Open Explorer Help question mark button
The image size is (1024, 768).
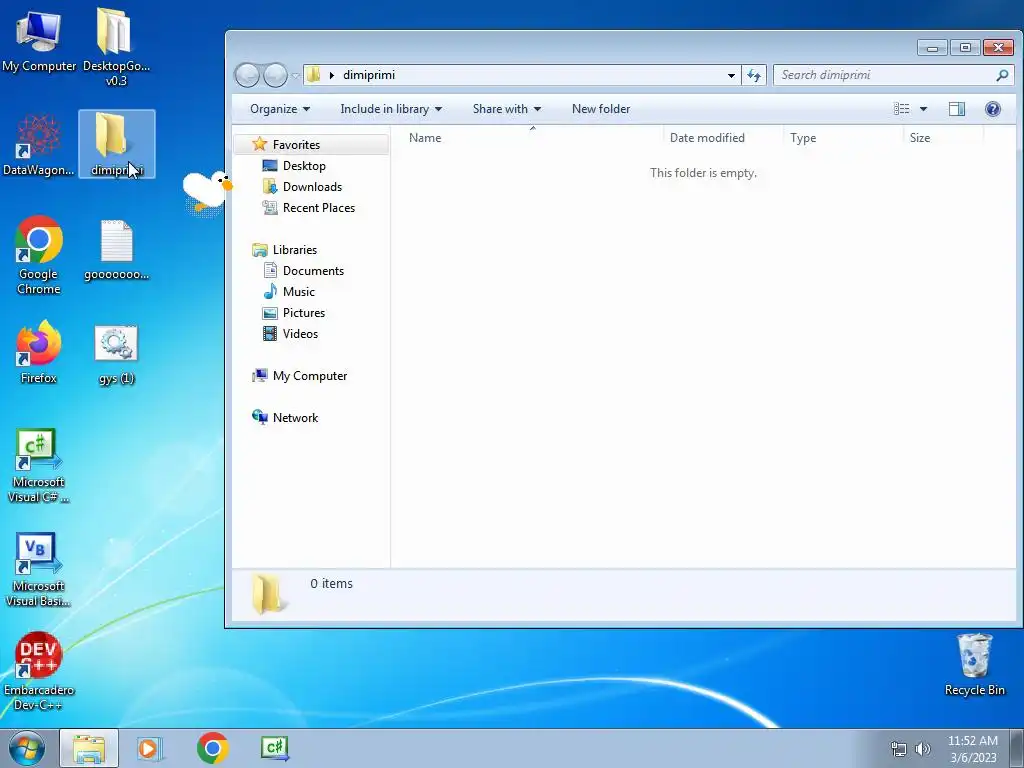click(993, 109)
